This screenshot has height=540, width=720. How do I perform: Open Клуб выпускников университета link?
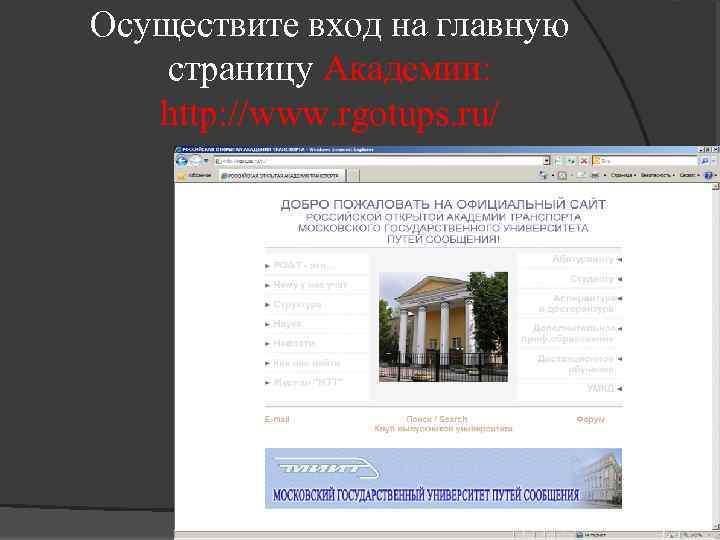tap(443, 428)
